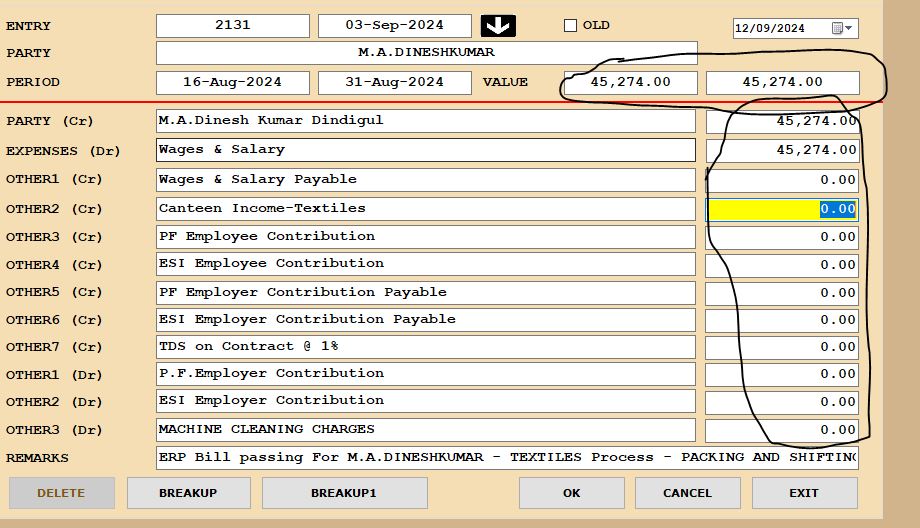Select the TDS on Contract @ 1% amount field
The width and height of the screenshot is (920, 528).
pos(782,347)
